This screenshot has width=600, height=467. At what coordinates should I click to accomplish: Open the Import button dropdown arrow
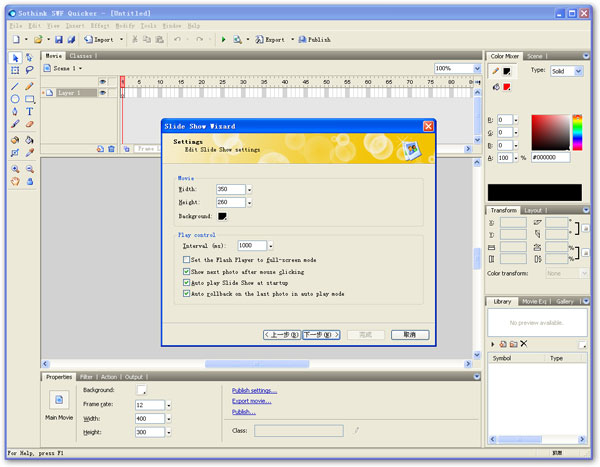pyautogui.click(x=121, y=39)
